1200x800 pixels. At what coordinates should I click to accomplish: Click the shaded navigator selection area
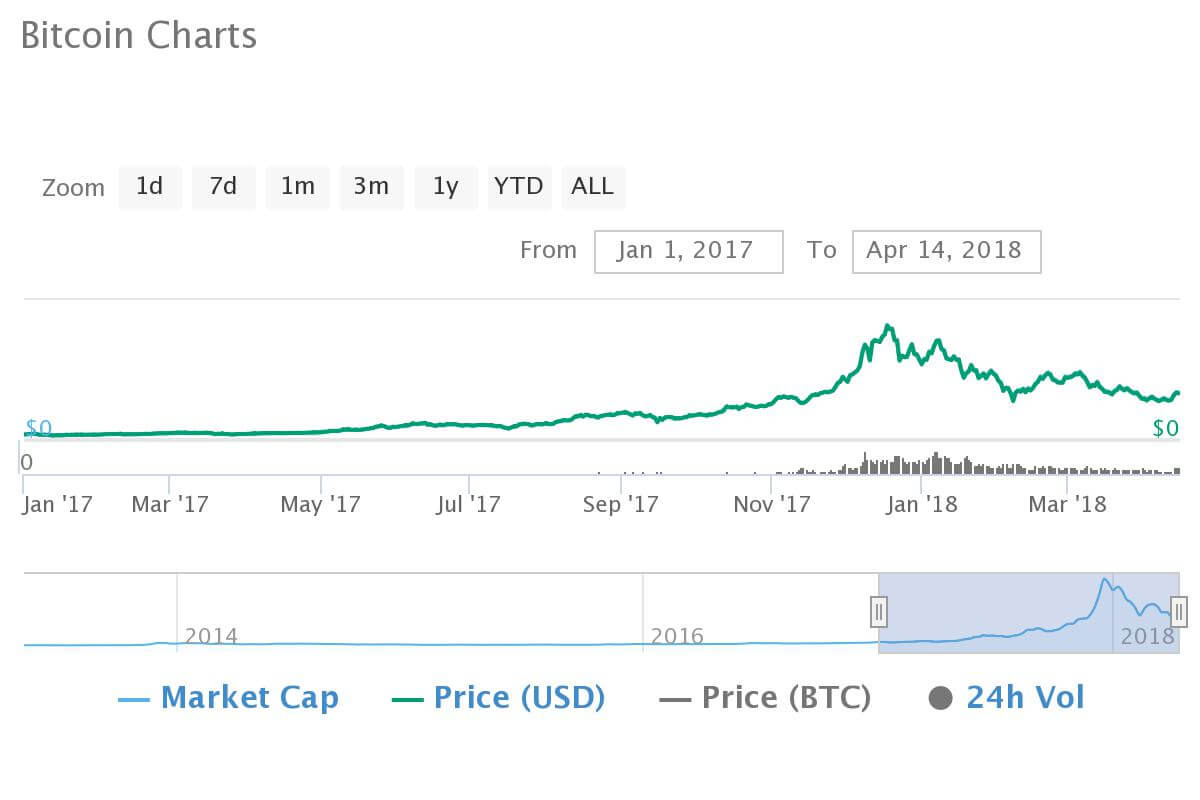pyautogui.click(x=1000, y=620)
